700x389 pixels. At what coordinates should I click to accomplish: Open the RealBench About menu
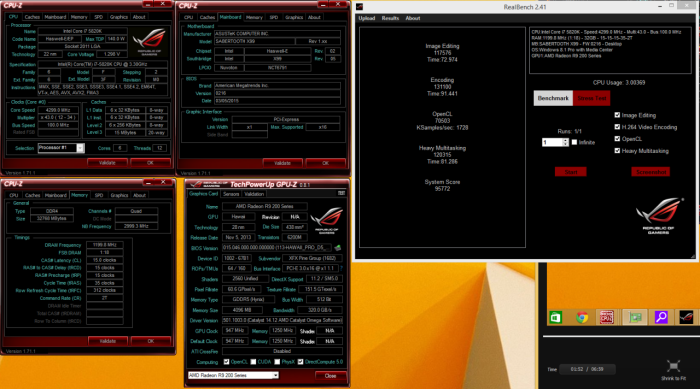[x=412, y=18]
